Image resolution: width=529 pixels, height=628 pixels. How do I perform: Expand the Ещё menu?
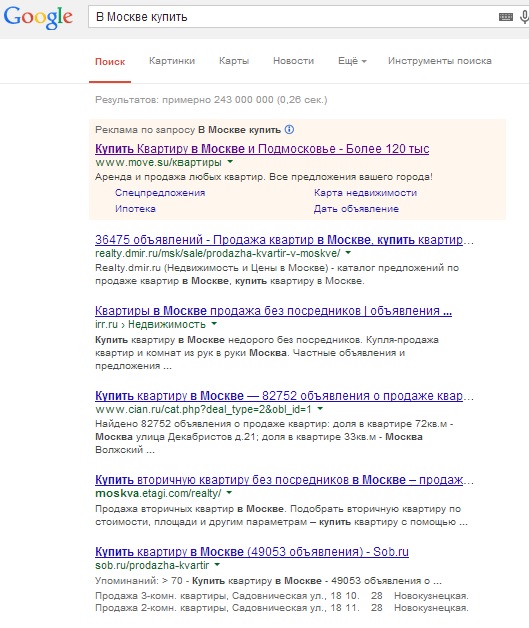352,61
